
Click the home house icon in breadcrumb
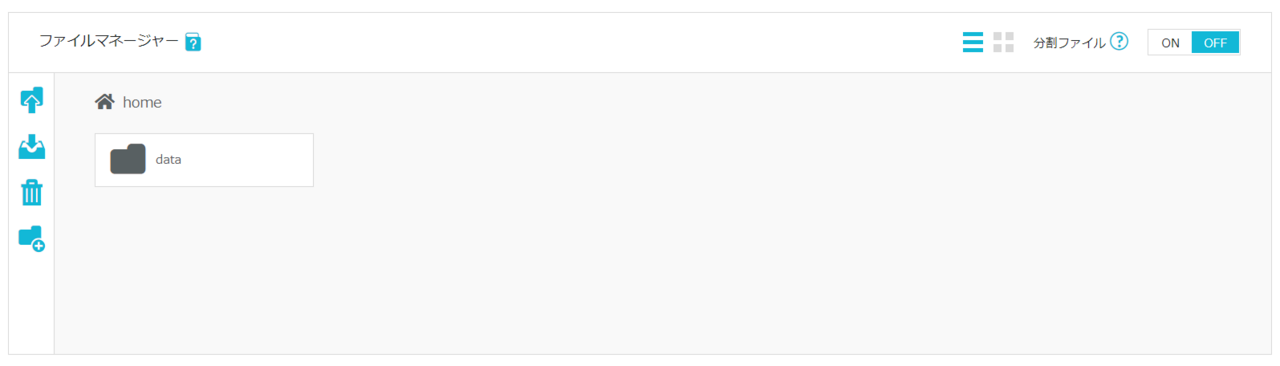[104, 101]
